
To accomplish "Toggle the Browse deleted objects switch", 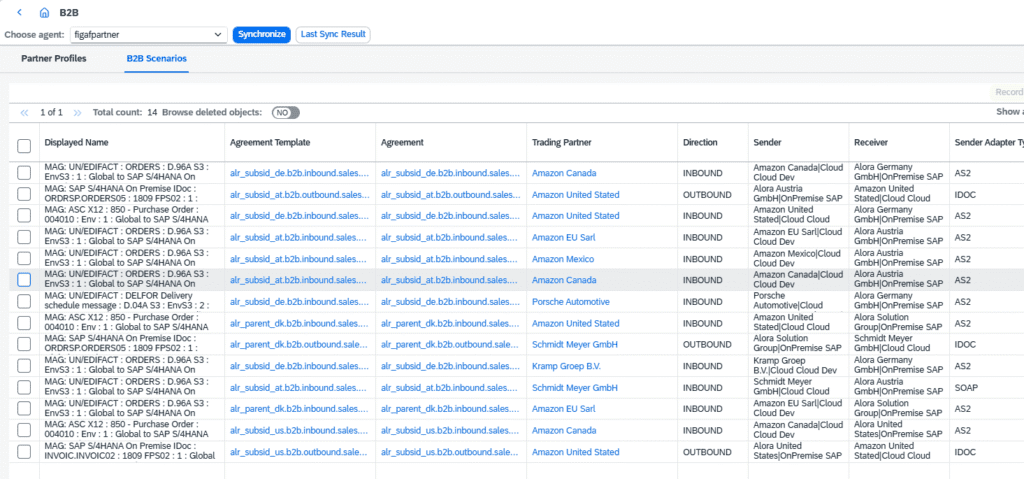I will click(x=286, y=112).
